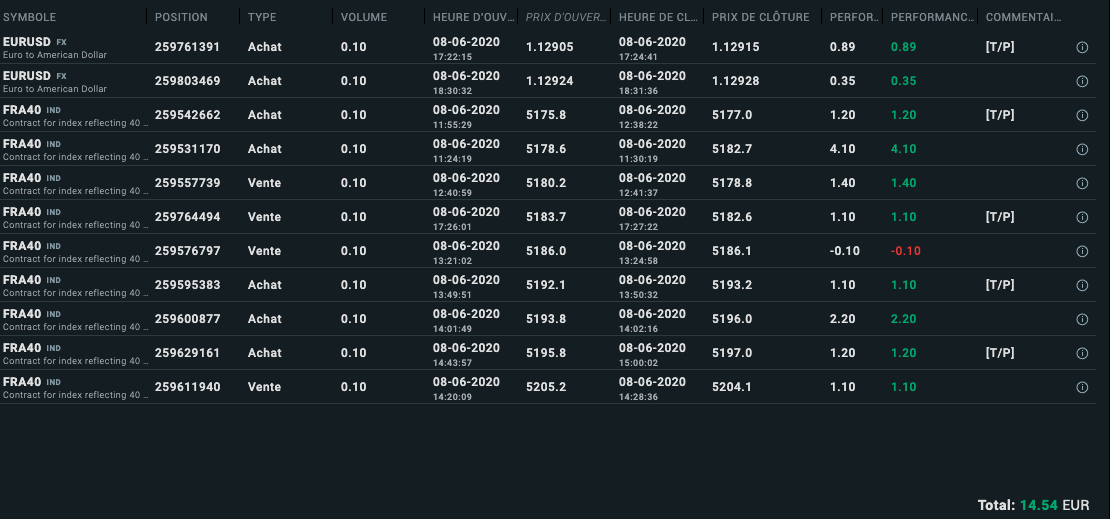Click info icon for position 259611940

(x=1082, y=388)
